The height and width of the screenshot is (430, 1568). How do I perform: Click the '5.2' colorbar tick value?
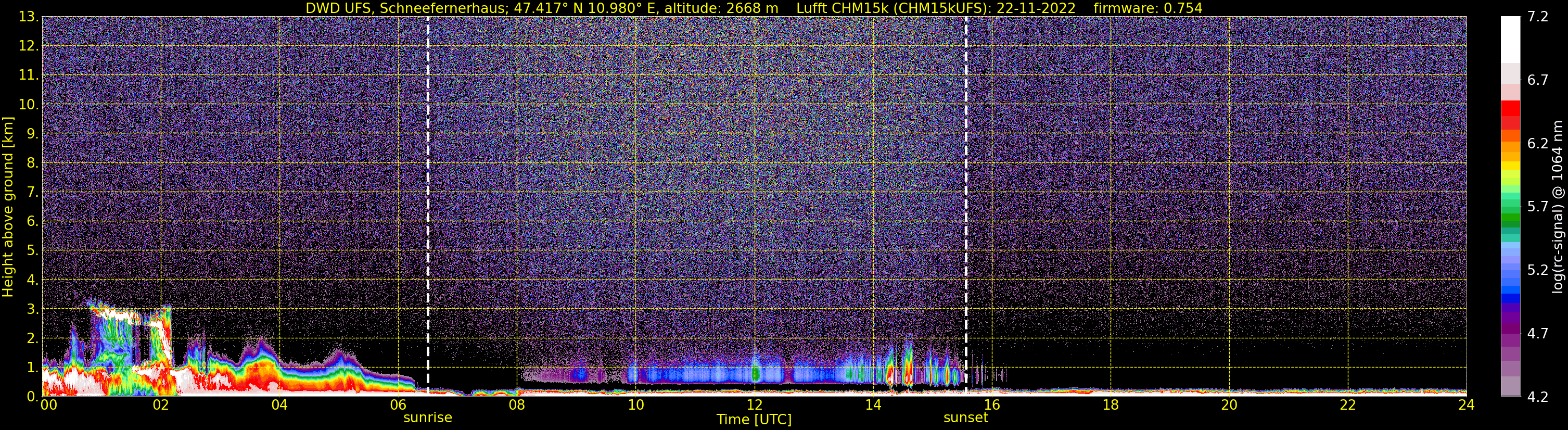coord(1538,270)
